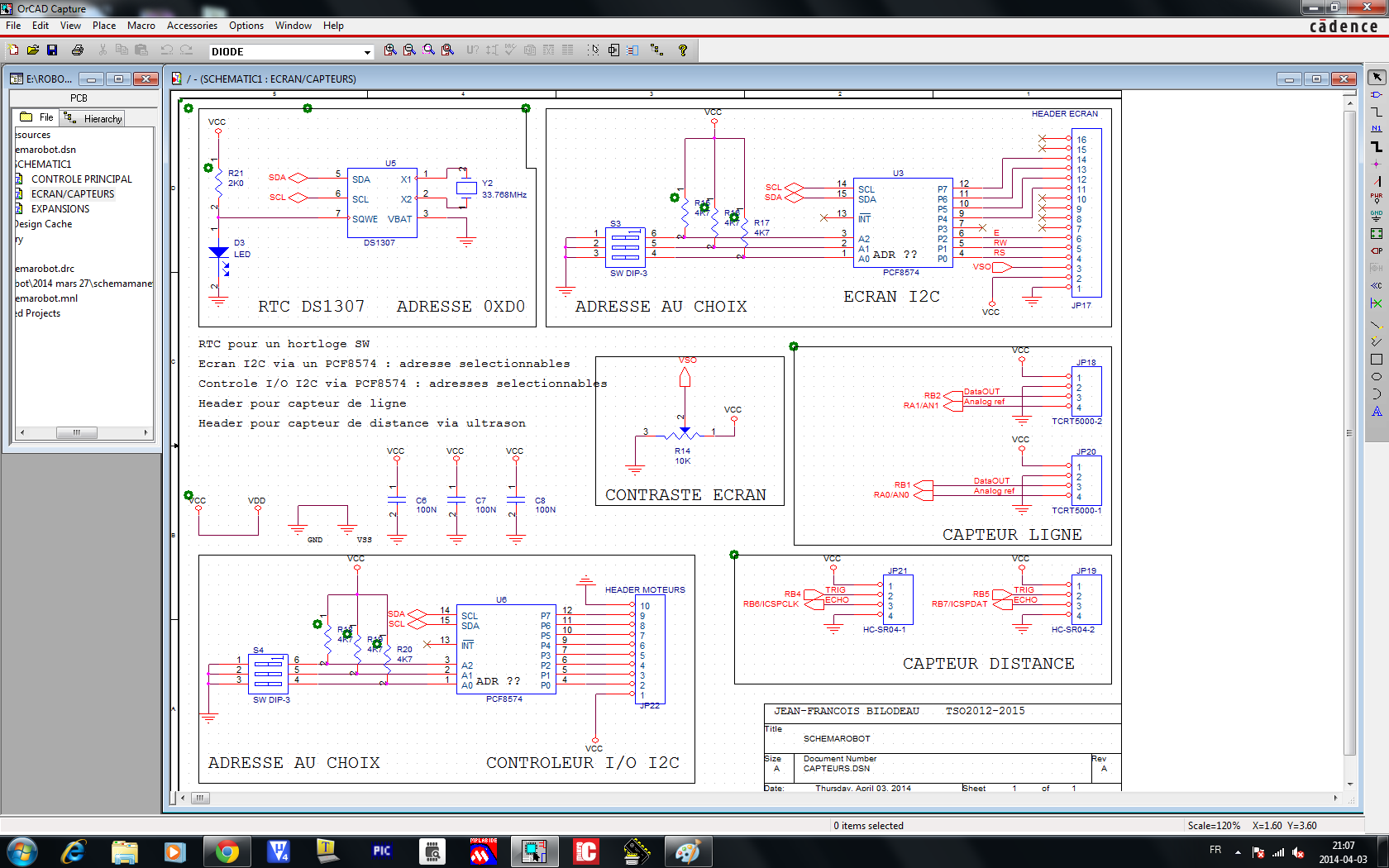The height and width of the screenshot is (868, 1389).
Task: Open Internet Explorer from the taskbar
Action: tap(74, 851)
